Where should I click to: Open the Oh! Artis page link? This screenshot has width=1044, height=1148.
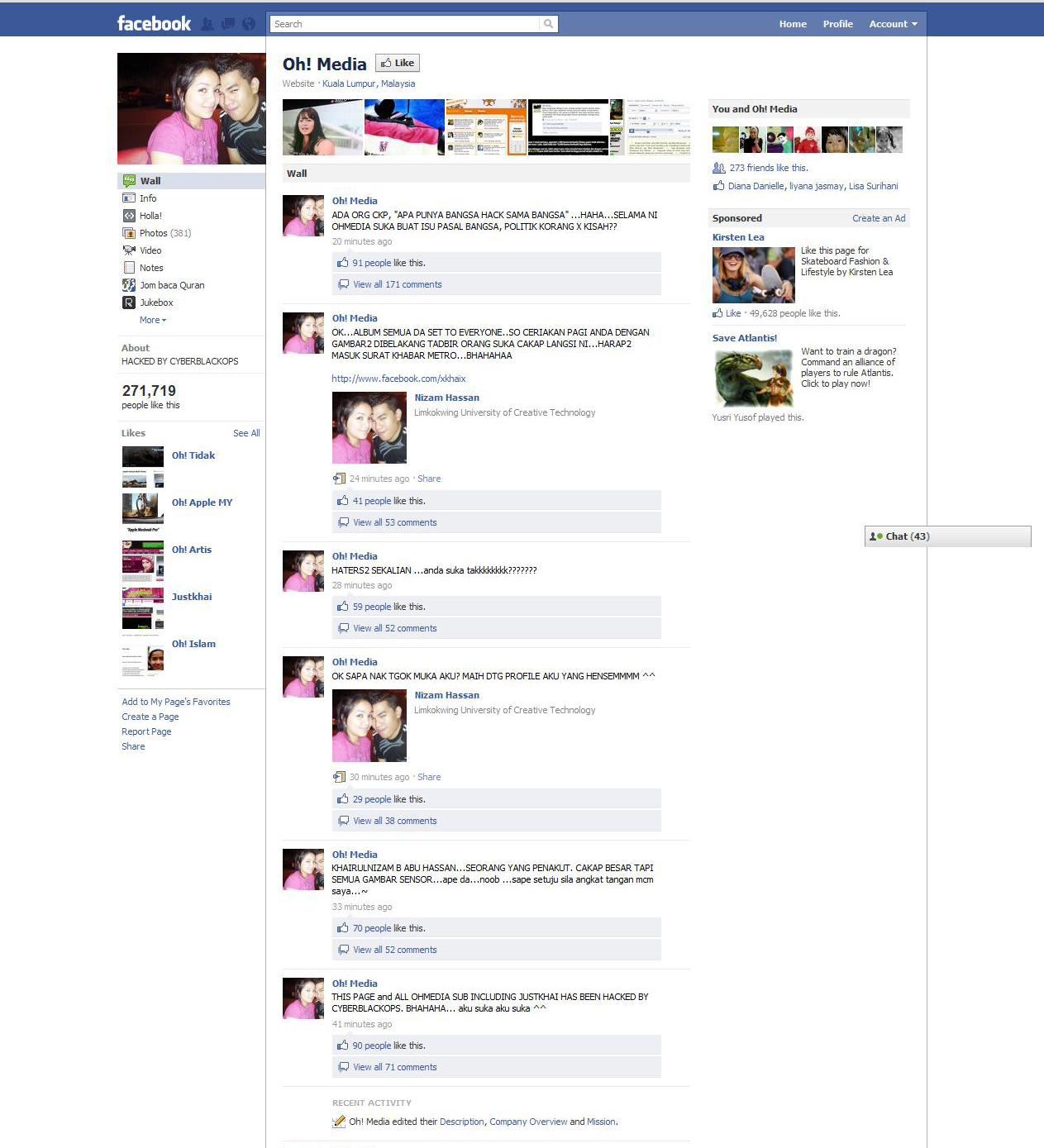pyautogui.click(x=192, y=550)
